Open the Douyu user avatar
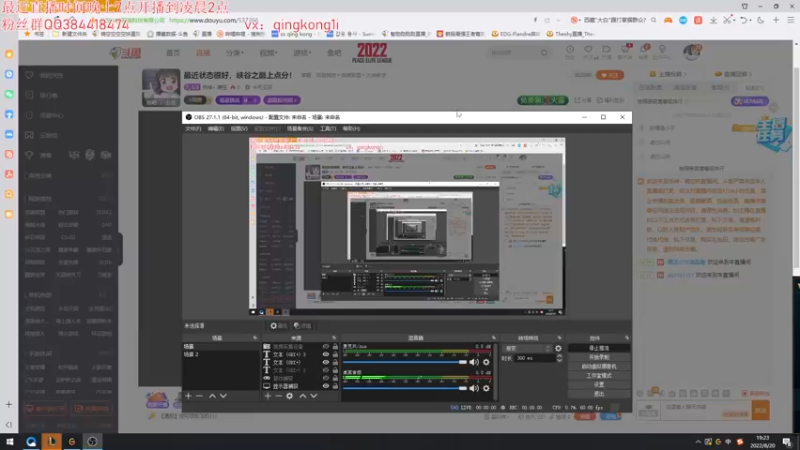 (x=692, y=52)
